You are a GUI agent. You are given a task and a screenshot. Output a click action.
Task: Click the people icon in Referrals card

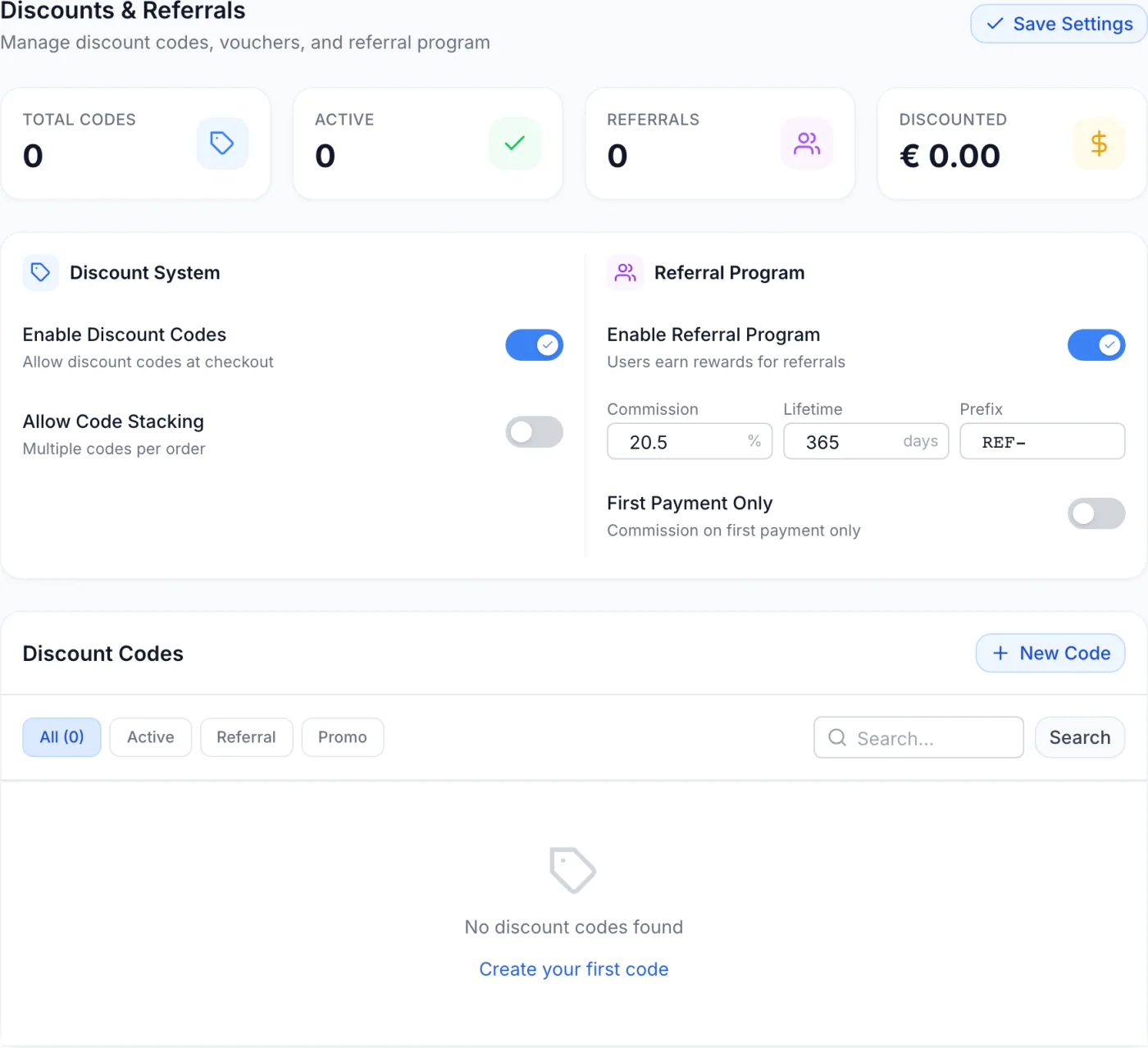pos(807,144)
